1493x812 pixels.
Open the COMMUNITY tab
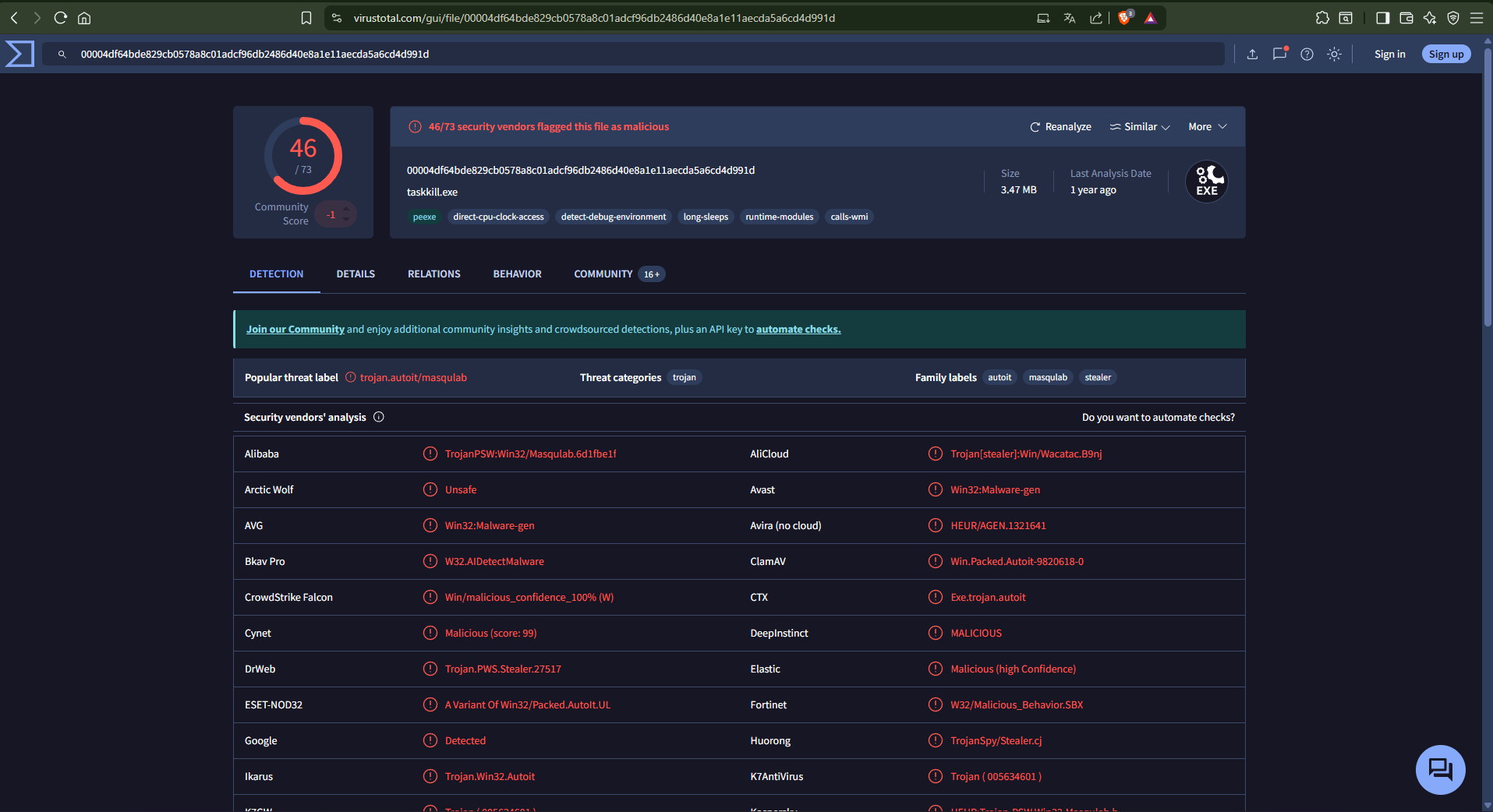619,274
